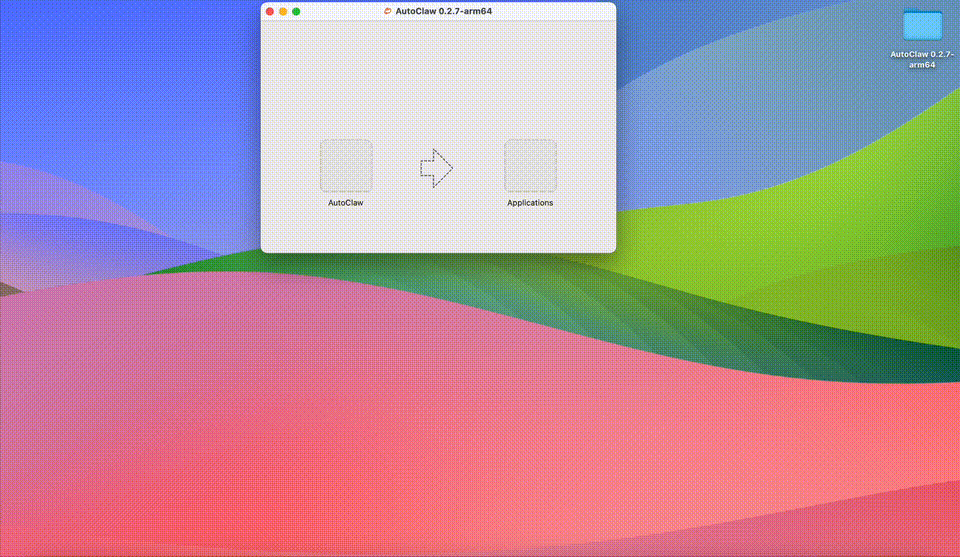Click blank space right of the Applications icon
This screenshot has height=557, width=960.
coord(588,165)
